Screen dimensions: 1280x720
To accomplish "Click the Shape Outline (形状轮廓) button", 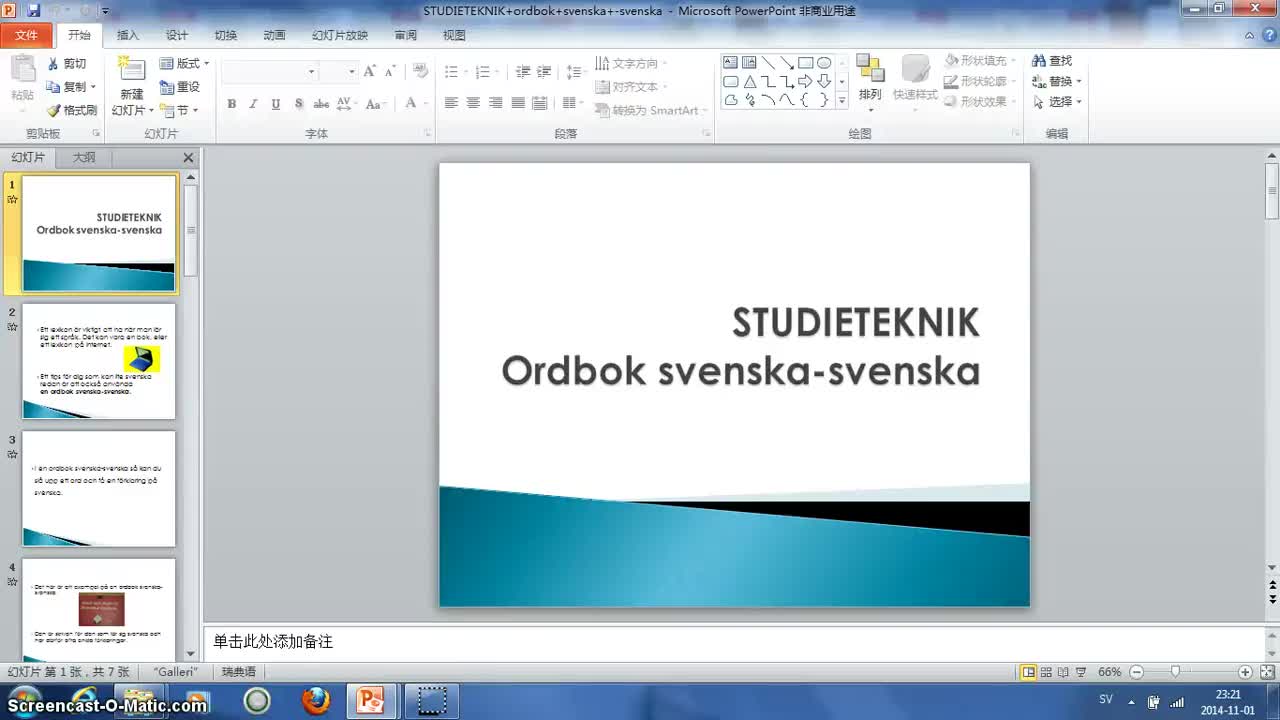I will pyautogui.click(x=981, y=81).
